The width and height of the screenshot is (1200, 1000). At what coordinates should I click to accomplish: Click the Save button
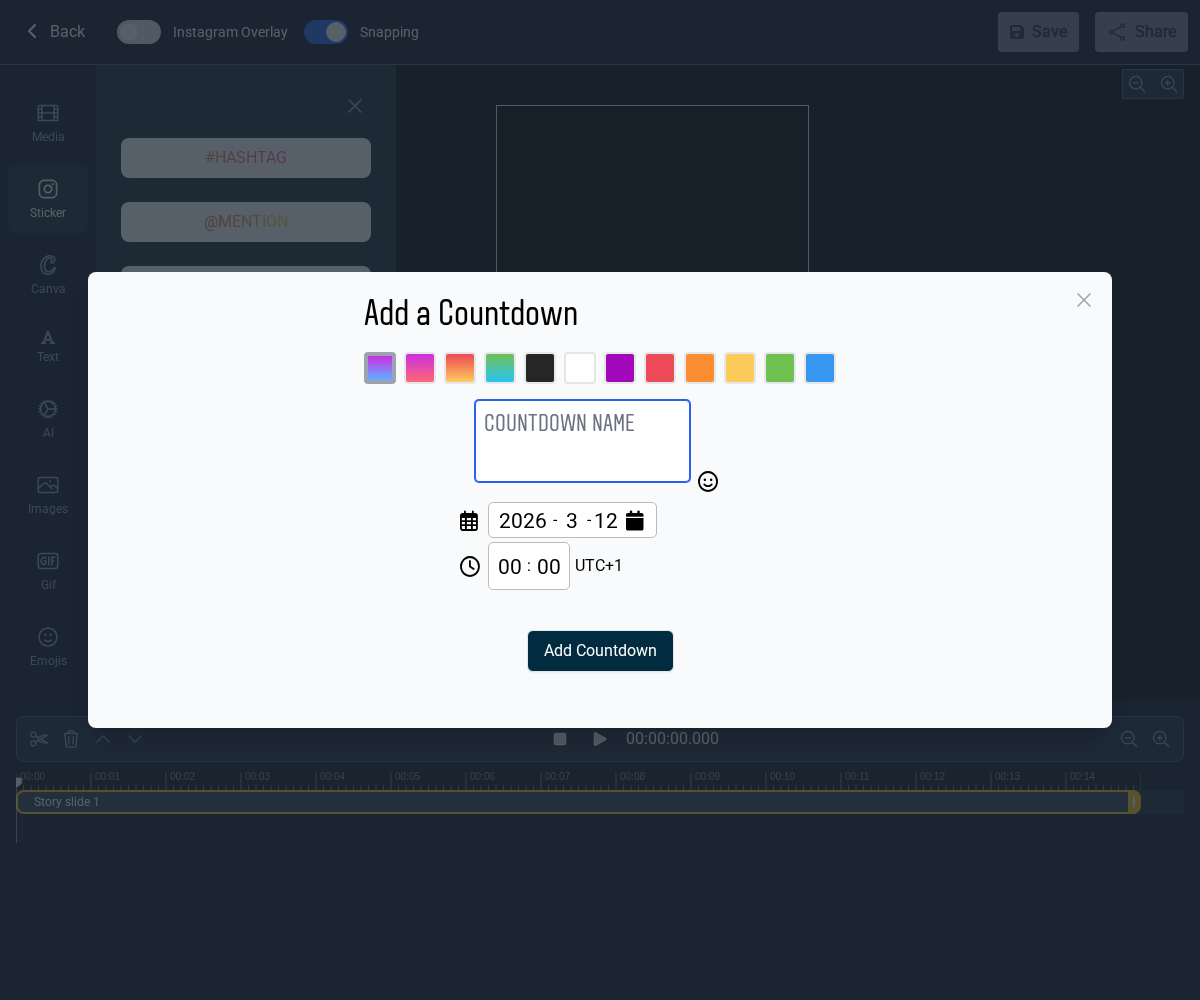pos(1038,31)
